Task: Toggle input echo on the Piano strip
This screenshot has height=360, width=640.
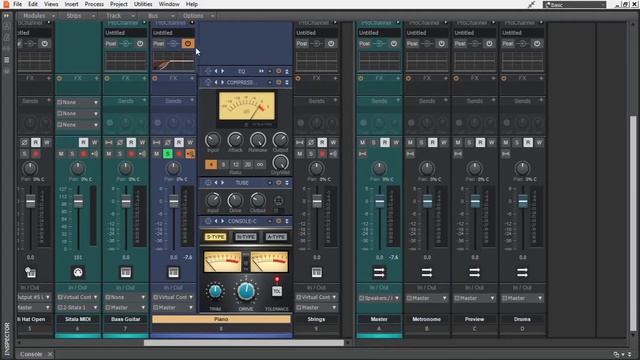Action: pyautogui.click(x=190, y=154)
